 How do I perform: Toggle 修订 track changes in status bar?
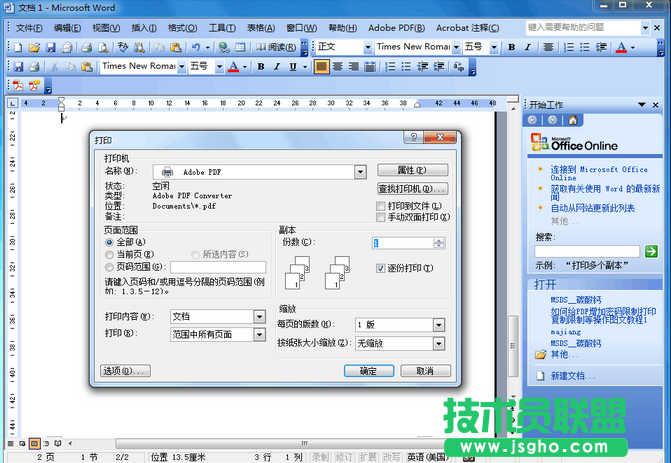tap(344, 457)
